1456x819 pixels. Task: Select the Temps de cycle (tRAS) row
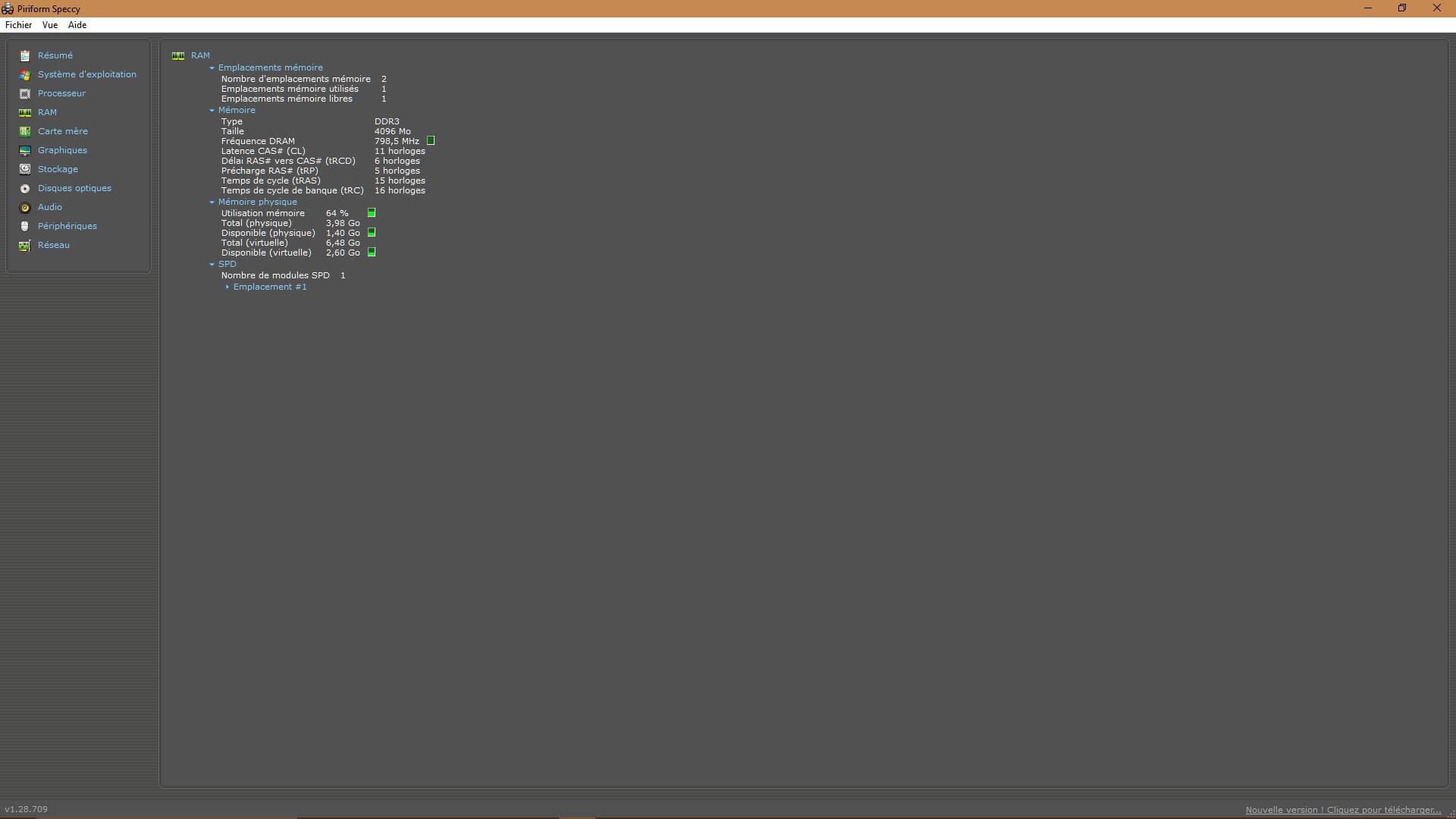[x=323, y=180]
